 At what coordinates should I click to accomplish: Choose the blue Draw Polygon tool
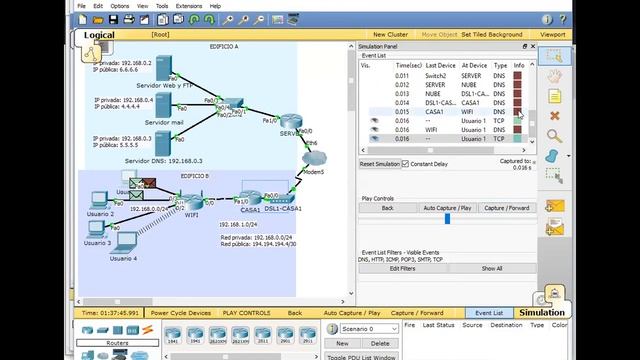tap(552, 156)
